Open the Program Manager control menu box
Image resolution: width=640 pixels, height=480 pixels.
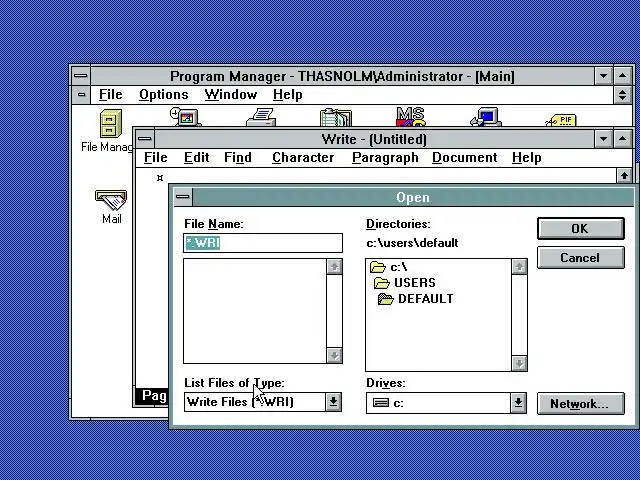[x=81, y=76]
